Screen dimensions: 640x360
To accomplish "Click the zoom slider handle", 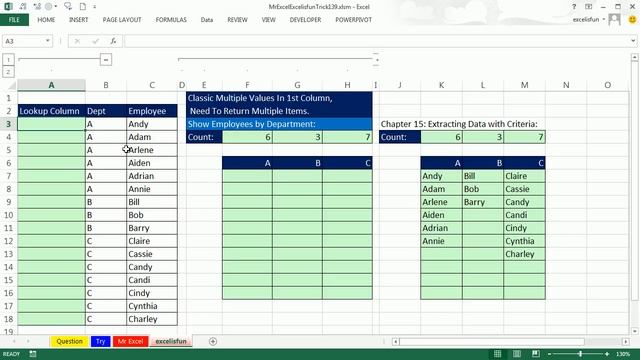I will 580,354.
